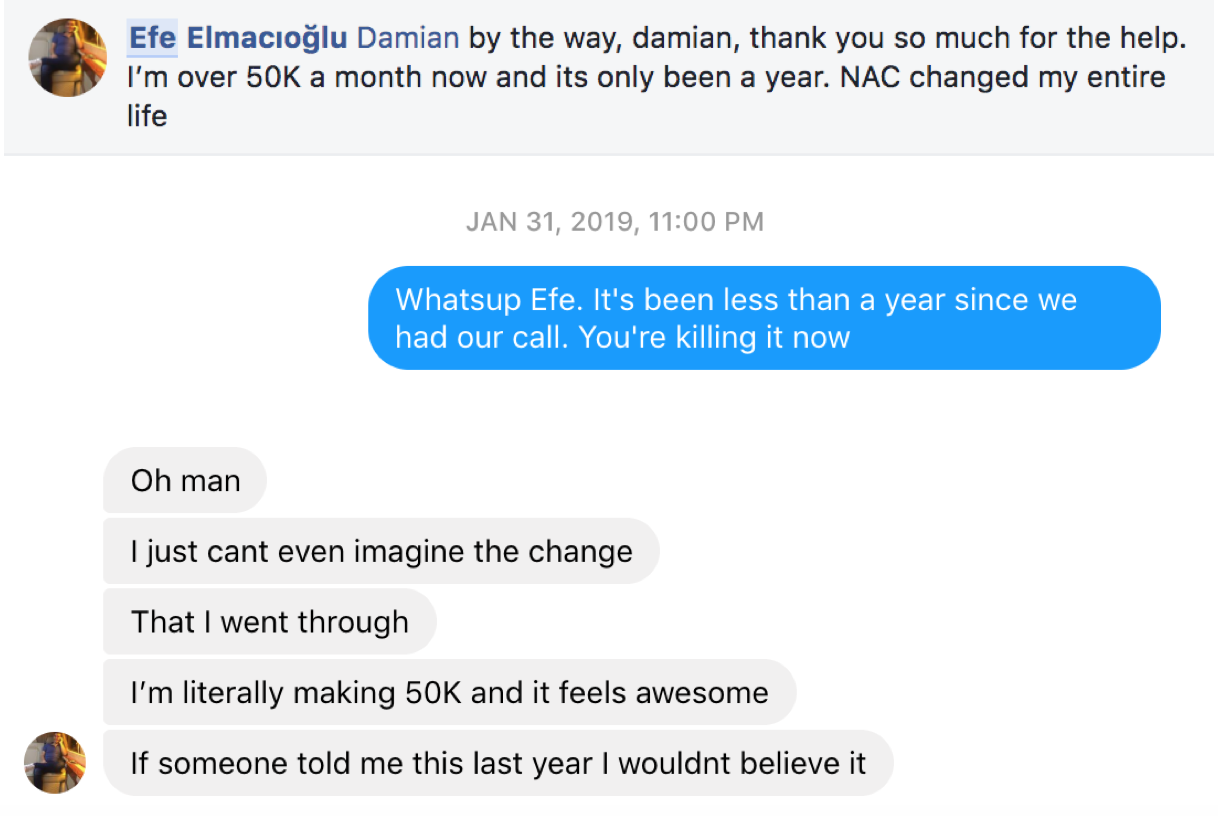Select the blue Whatsup Efe message line
1218x816 pixels.
(x=736, y=300)
